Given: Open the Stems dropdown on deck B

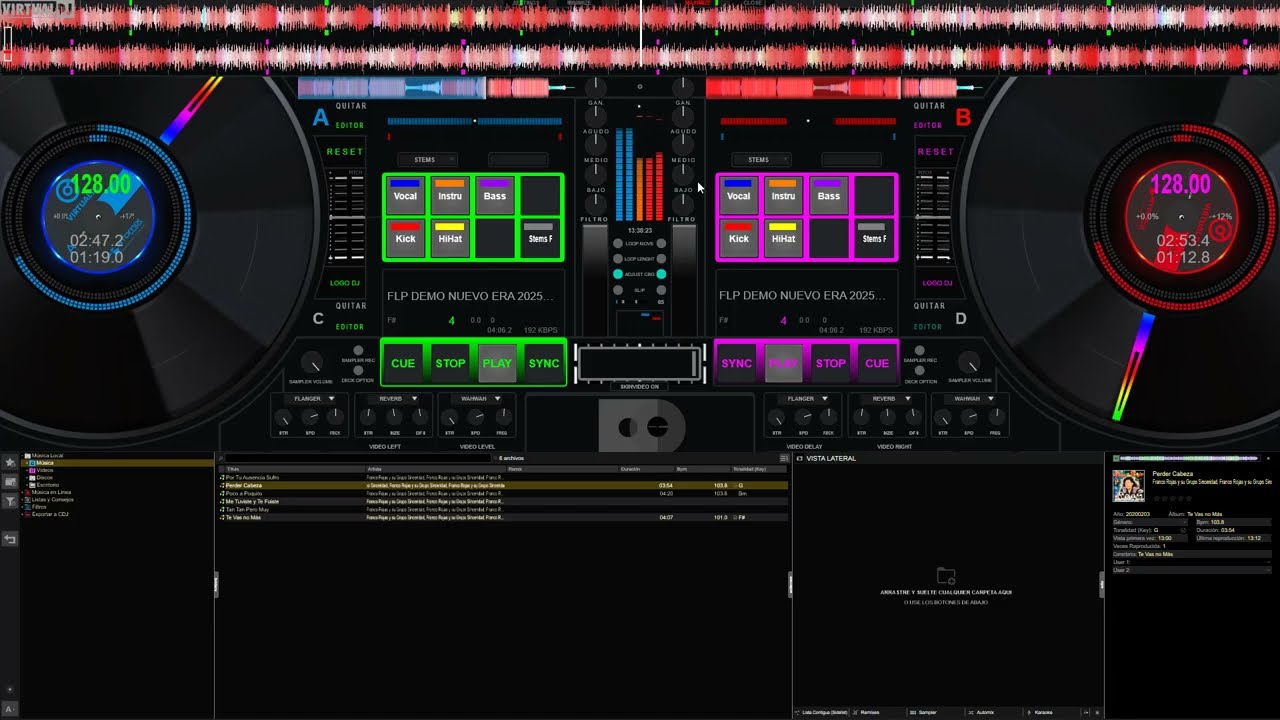Looking at the screenshot, I should point(762,160).
